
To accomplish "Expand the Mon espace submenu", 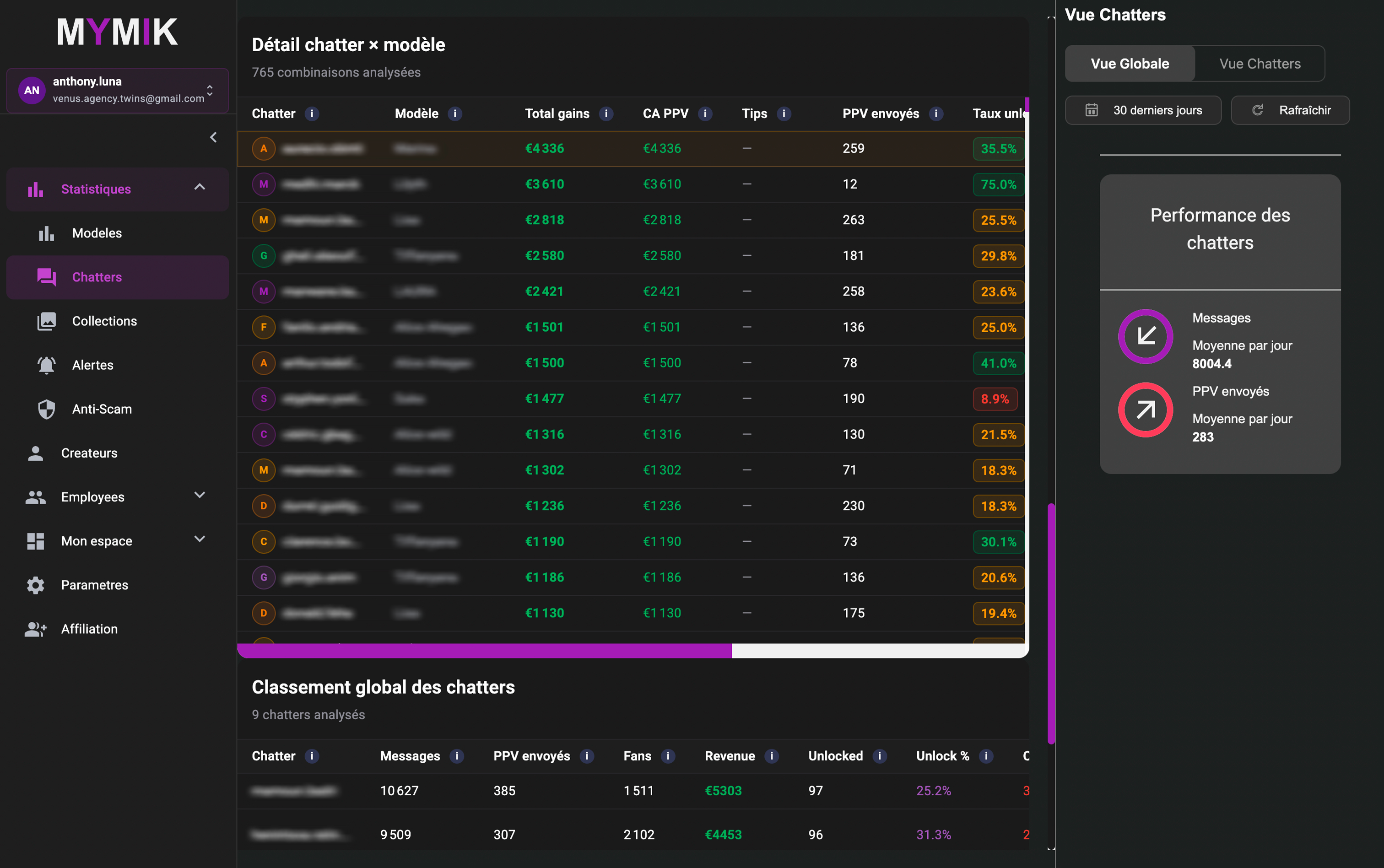I will 200,539.
